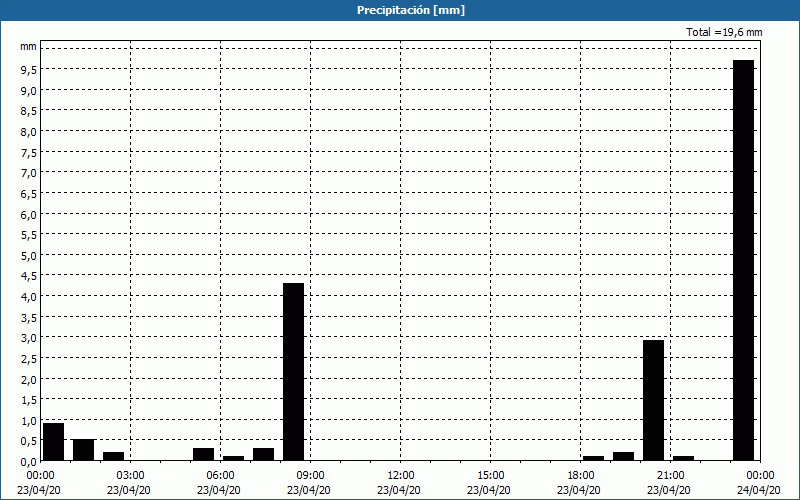Image resolution: width=800 pixels, height=500 pixels.
Task: Select the small bar just before 03:00
Action: 113,456
